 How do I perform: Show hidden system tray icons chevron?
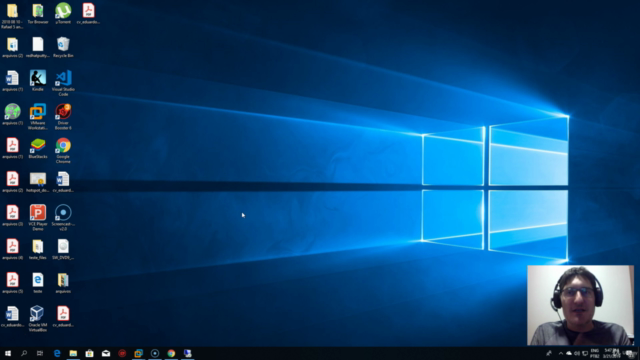(x=560, y=353)
